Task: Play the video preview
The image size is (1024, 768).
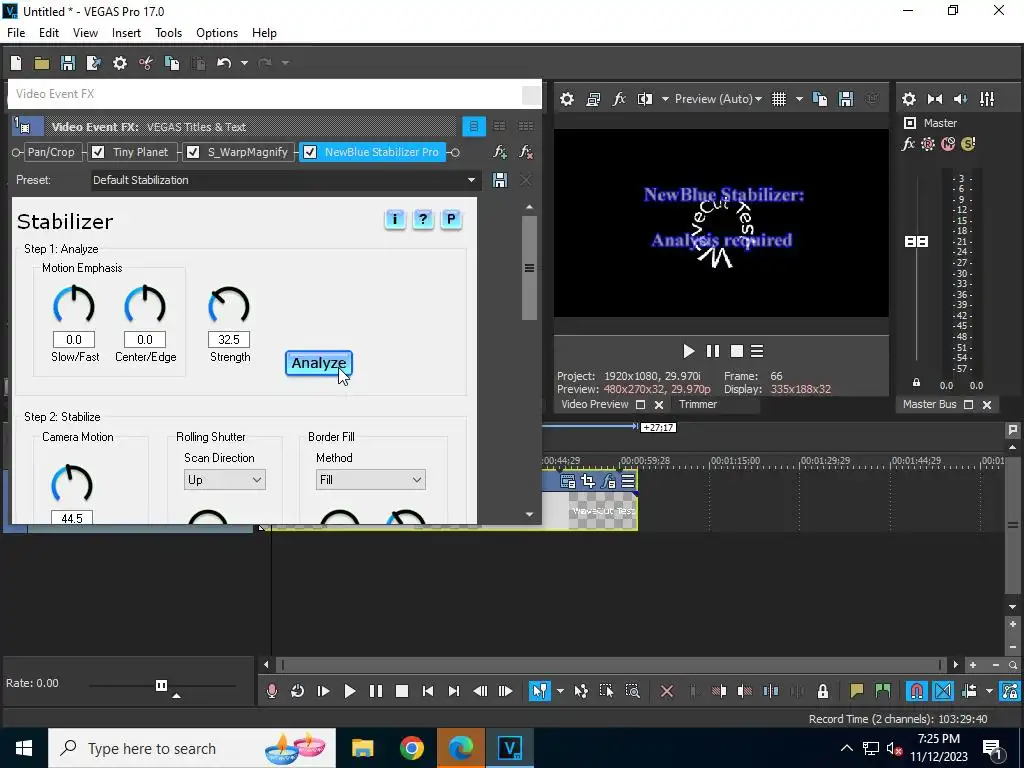Action: (x=688, y=351)
